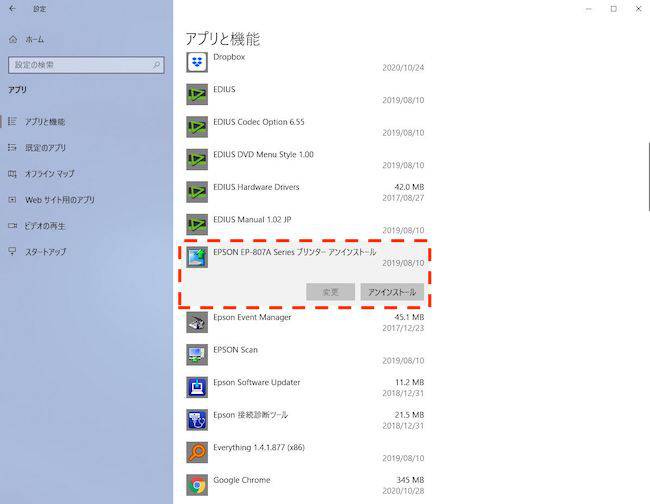Open 既定のアプリ in the sidebar

pyautogui.click(x=45, y=148)
